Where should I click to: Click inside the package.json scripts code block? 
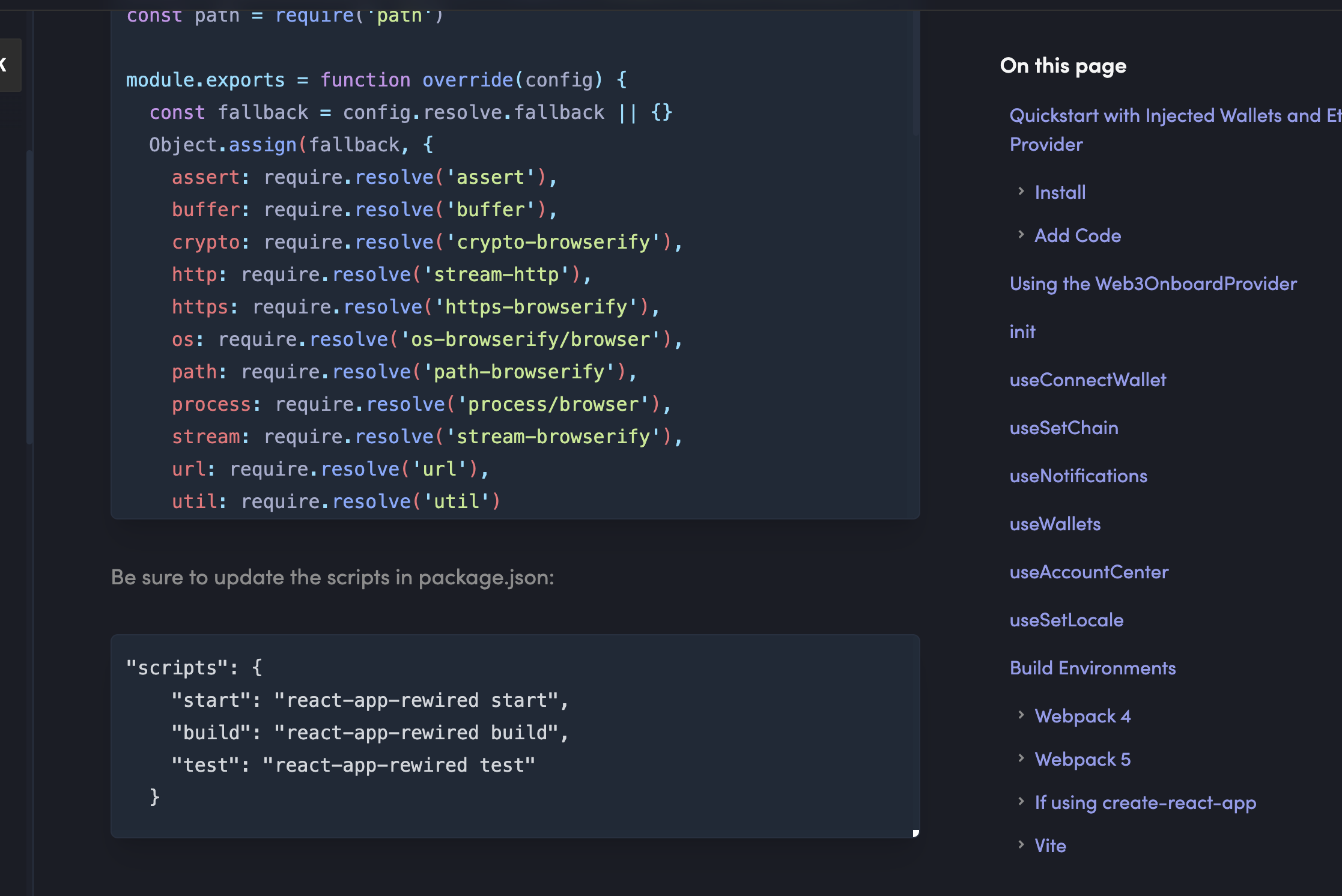click(x=514, y=736)
